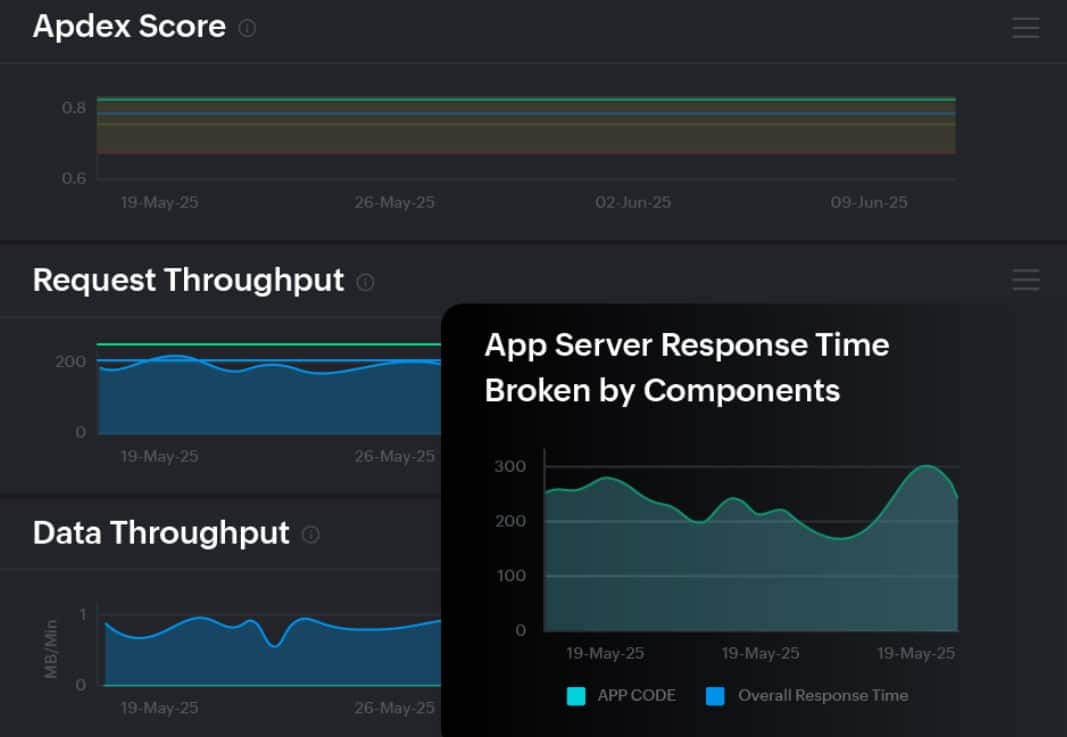This screenshot has height=737, width=1067.
Task: Click 26-May-25 label under Request Throughput
Action: coord(394,456)
